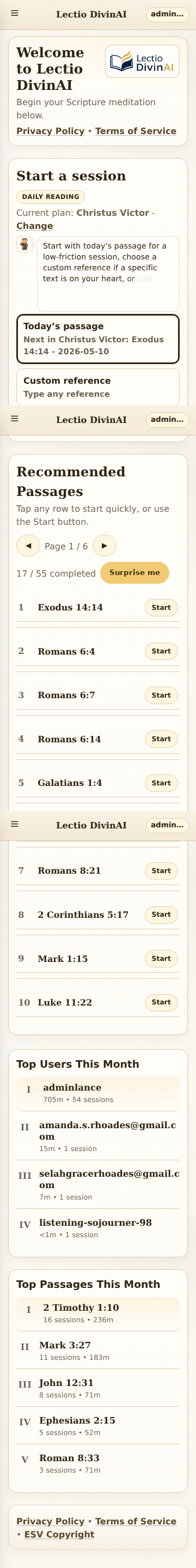Go to next page of recommended passages
196x1568 pixels.
(x=104, y=546)
